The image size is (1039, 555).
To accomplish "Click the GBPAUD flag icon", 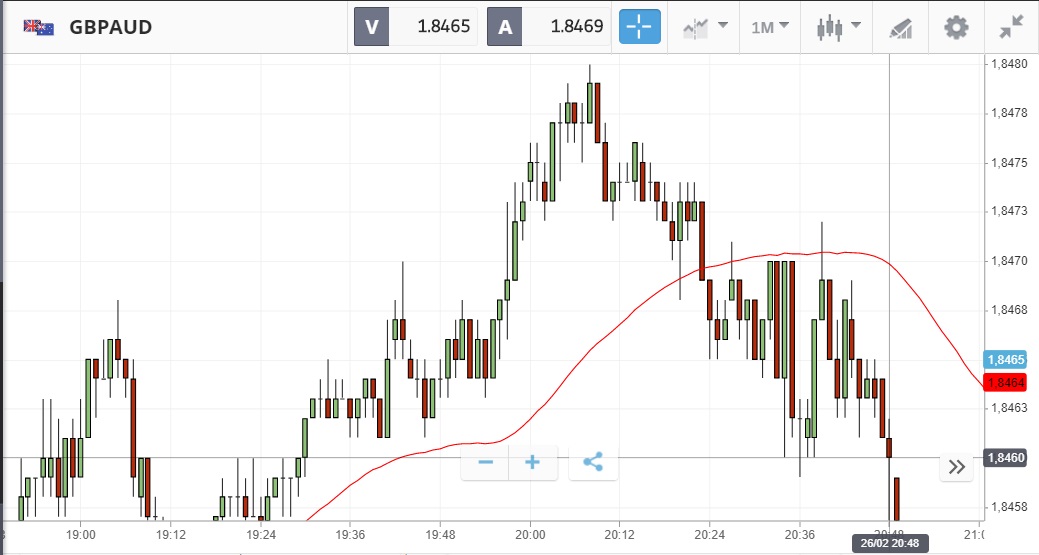I will coord(39,27).
